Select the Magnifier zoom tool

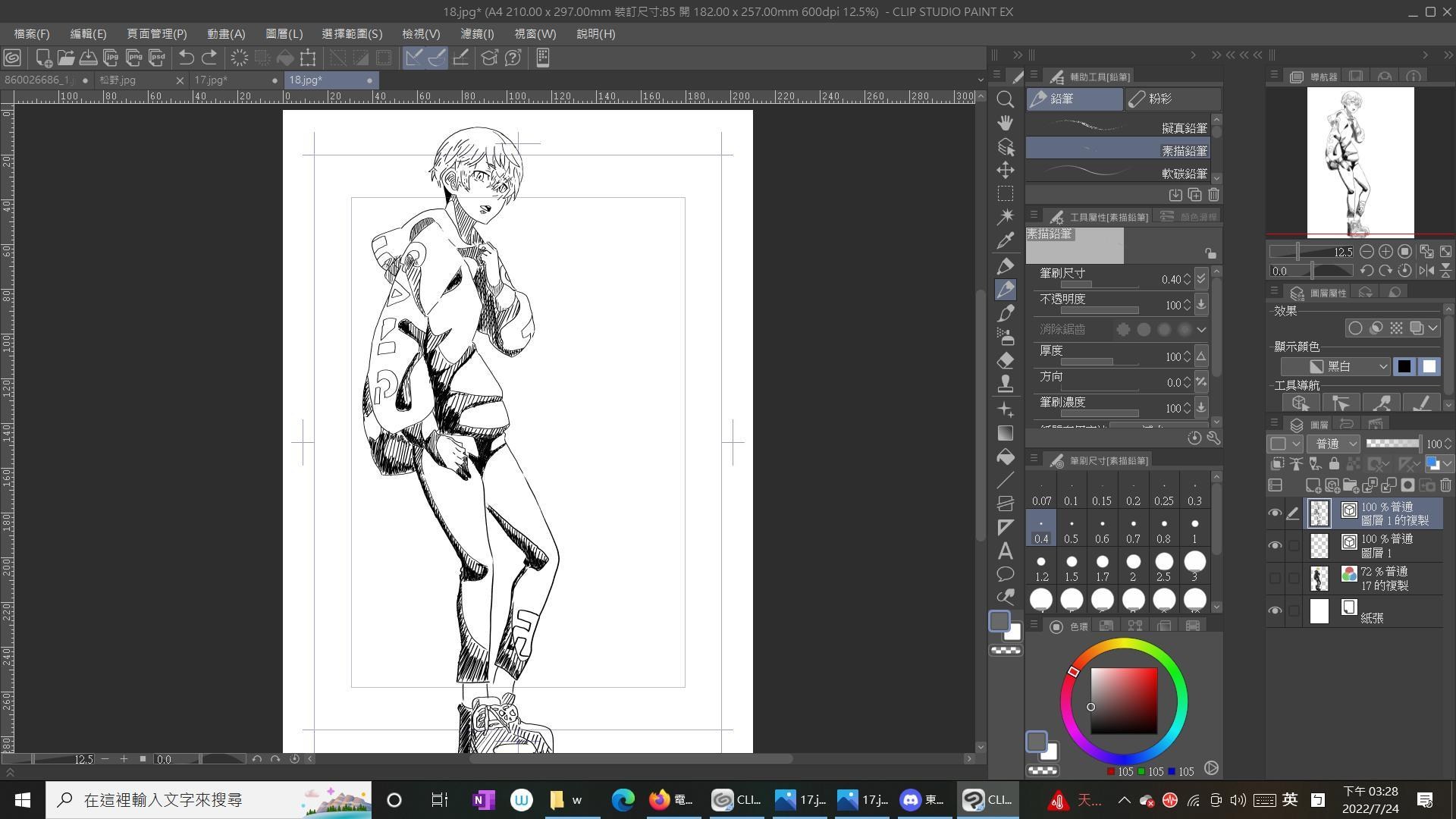(x=1006, y=99)
